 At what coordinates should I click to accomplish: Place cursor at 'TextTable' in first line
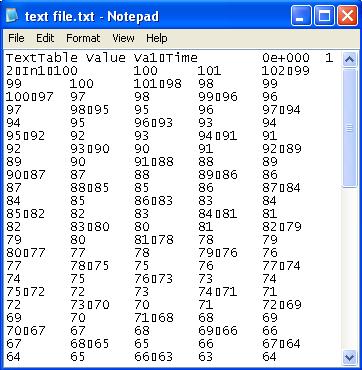42,58
